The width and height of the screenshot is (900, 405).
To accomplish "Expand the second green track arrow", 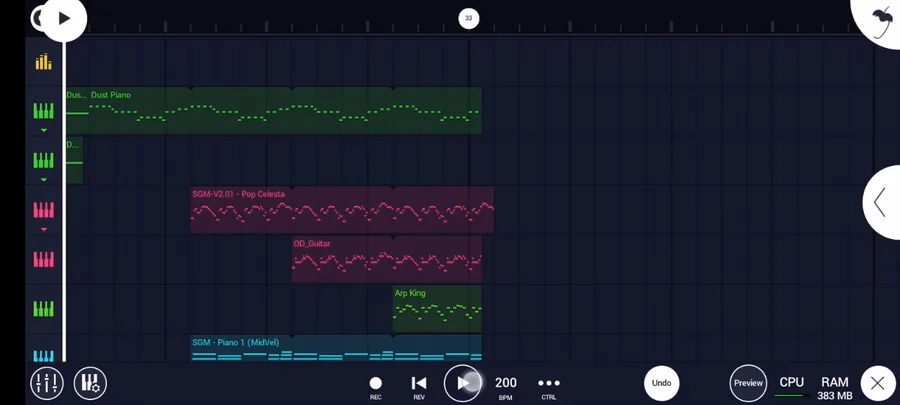I will [x=44, y=180].
